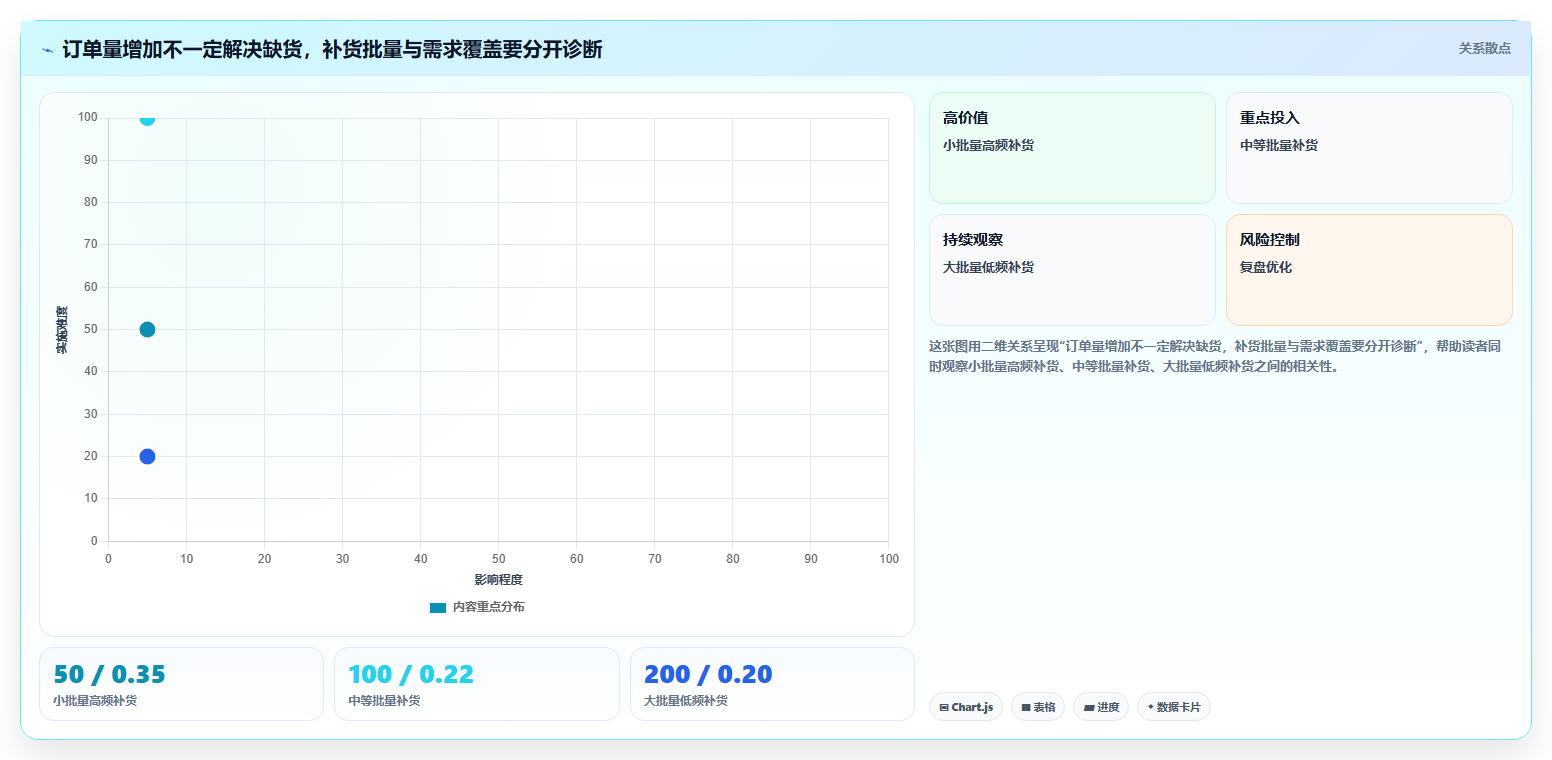Click the 实施难度 y-axis title
The height and width of the screenshot is (760, 1552).
click(62, 330)
